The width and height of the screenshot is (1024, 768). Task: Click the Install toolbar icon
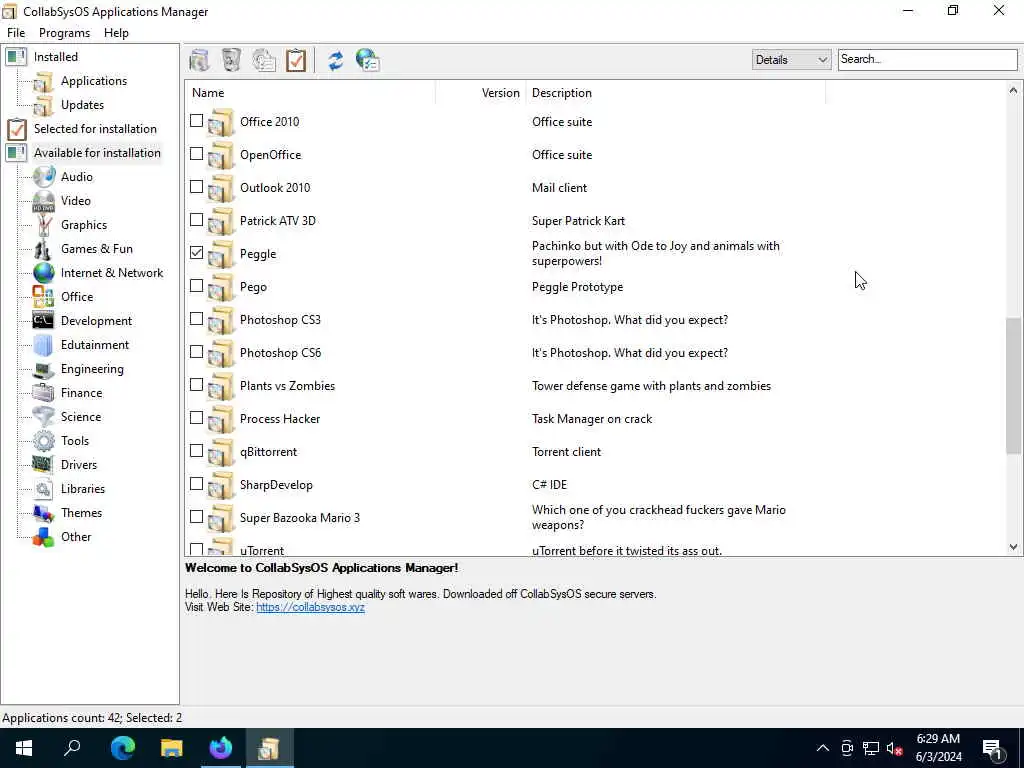pos(199,60)
